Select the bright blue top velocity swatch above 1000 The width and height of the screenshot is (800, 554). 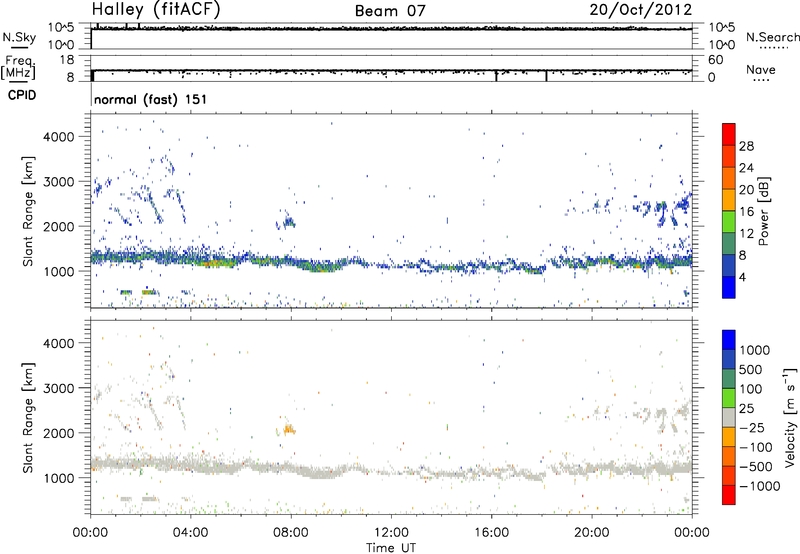click(x=729, y=340)
